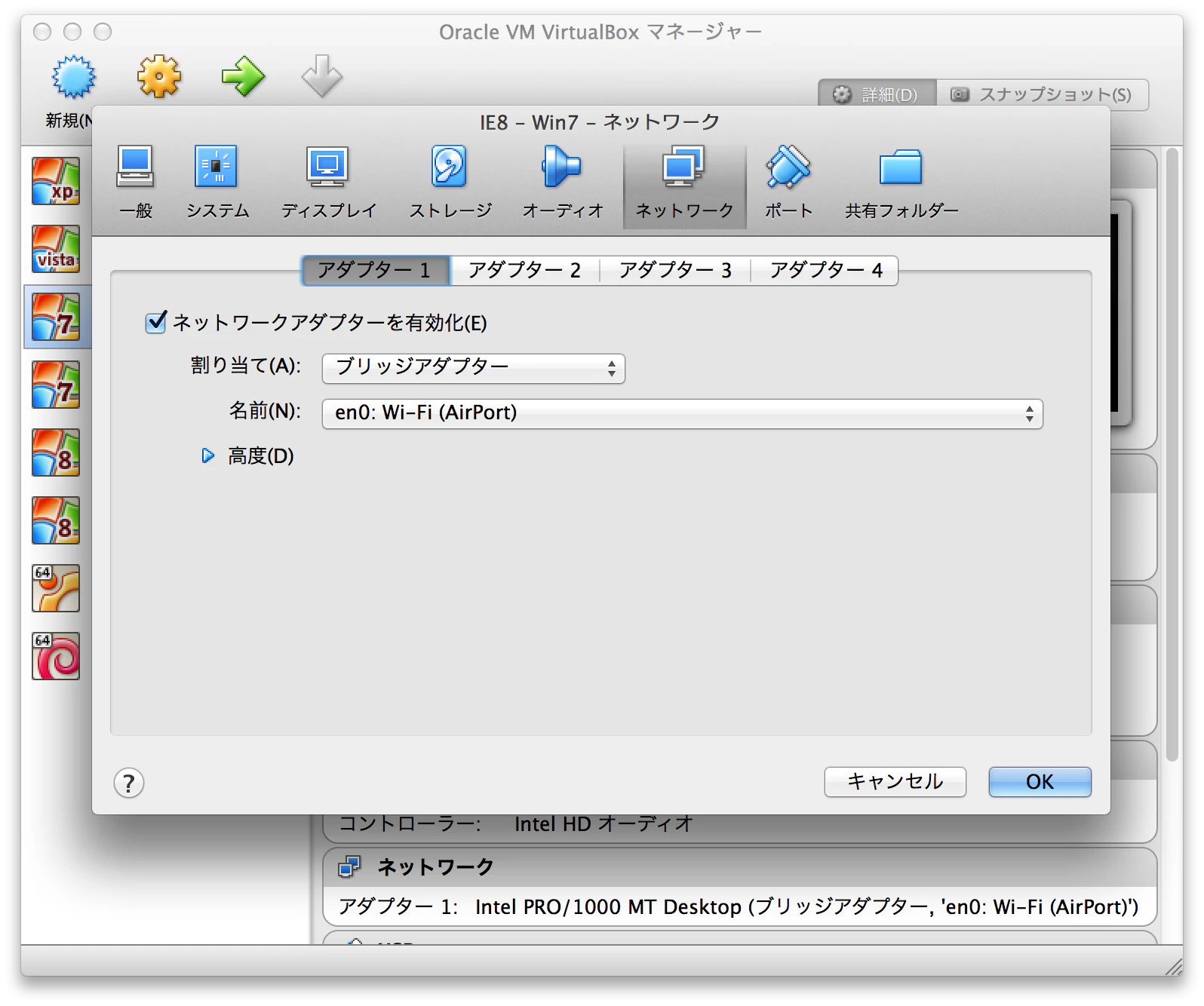The height and width of the screenshot is (1006, 1204).
Task: Click the キャンセル button
Action: (895, 782)
